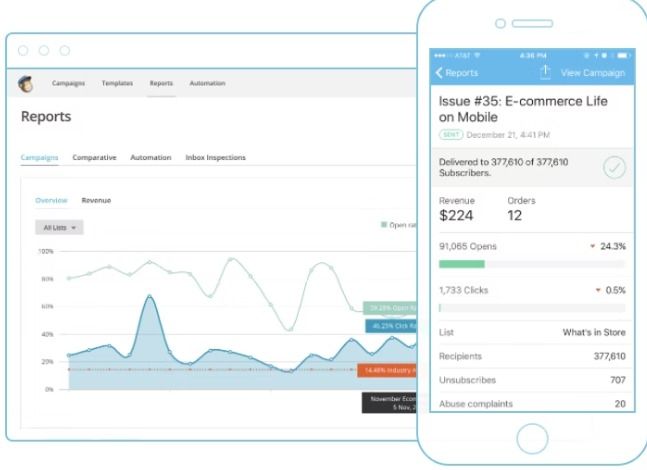Viewport: 647px width, 470px height.
Task: Switch to the Comparative tab
Action: pos(94,158)
